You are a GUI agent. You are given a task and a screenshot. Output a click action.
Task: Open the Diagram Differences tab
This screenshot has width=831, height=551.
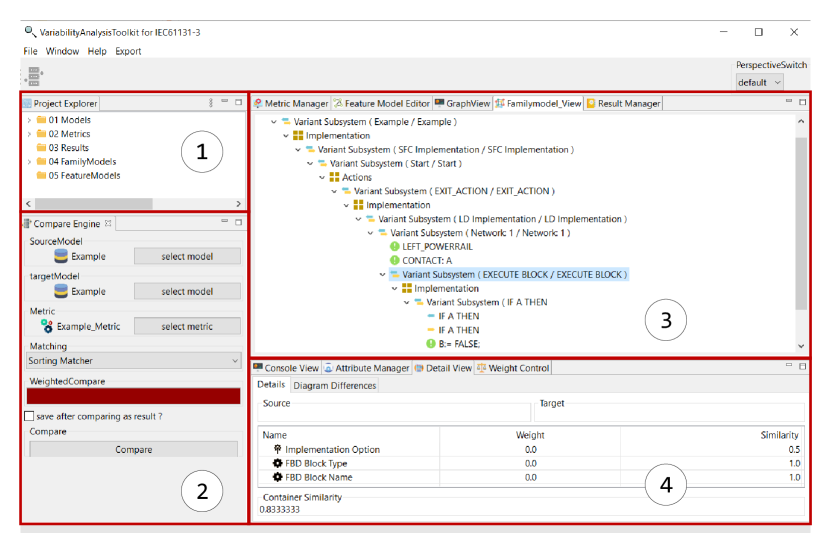(334, 385)
